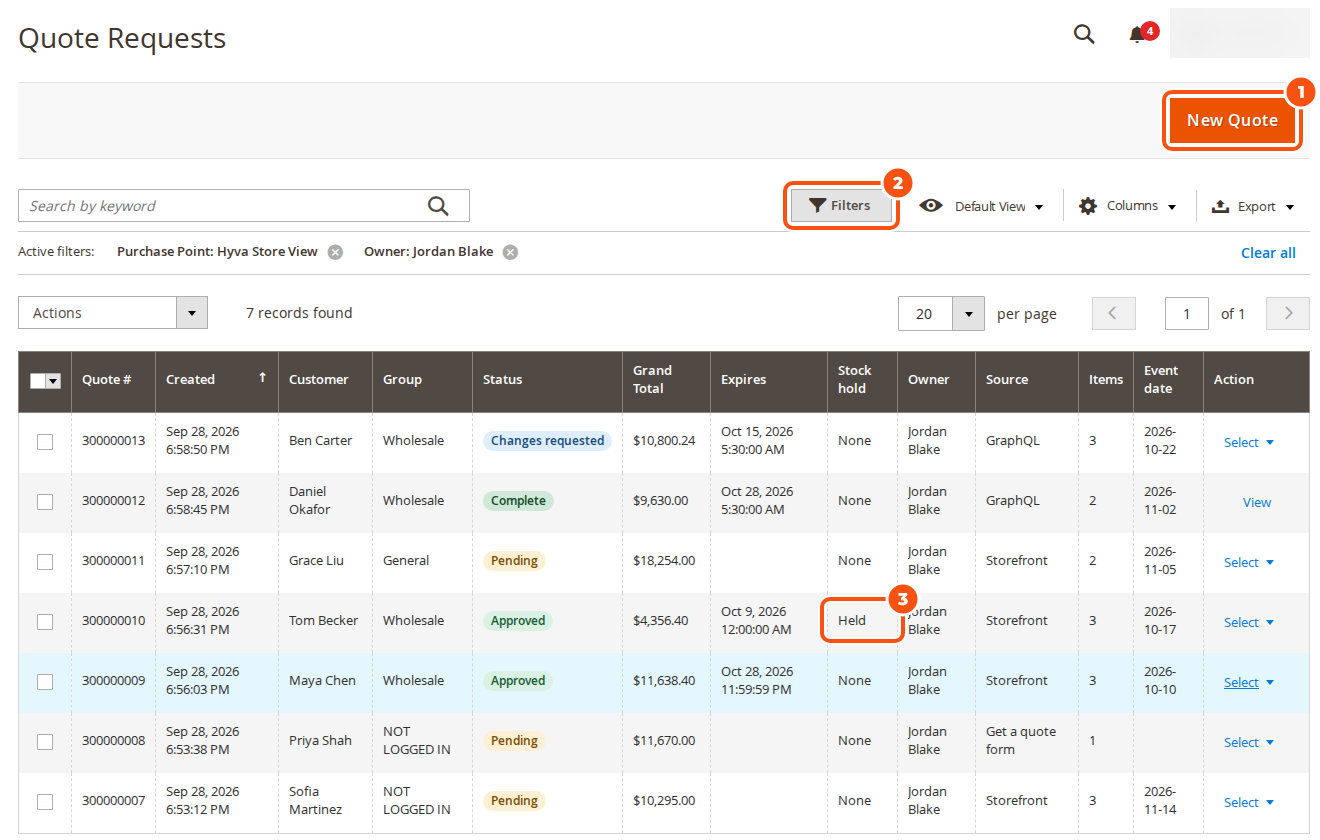View the Daniel Okafor quote

click(x=1257, y=502)
